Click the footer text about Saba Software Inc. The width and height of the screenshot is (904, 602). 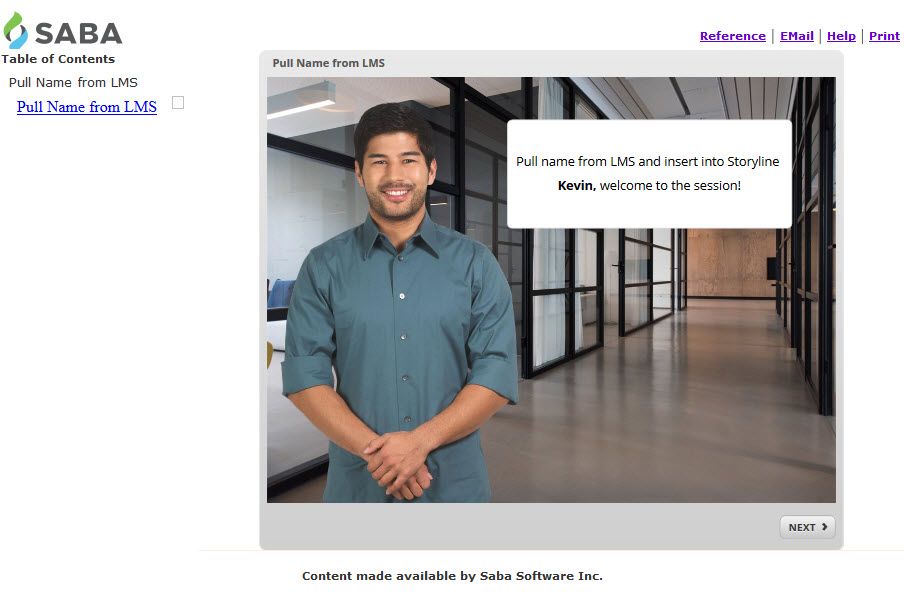[x=452, y=575]
